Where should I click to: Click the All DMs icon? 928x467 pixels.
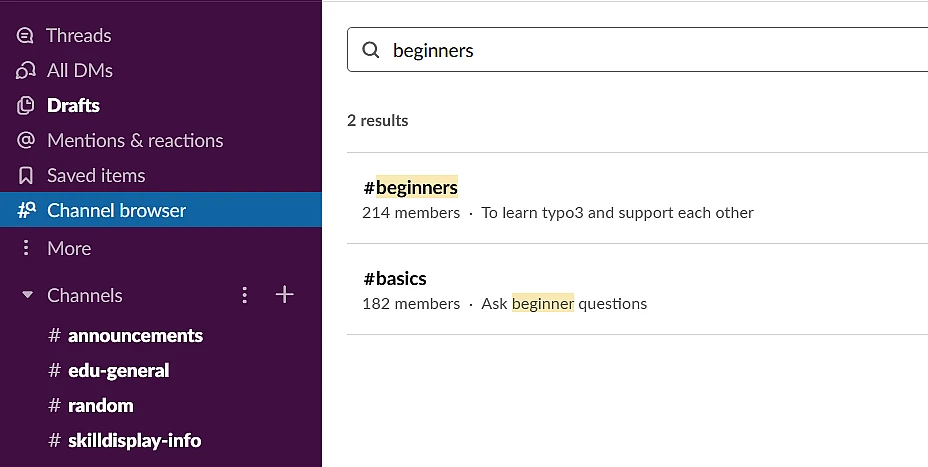[26, 71]
